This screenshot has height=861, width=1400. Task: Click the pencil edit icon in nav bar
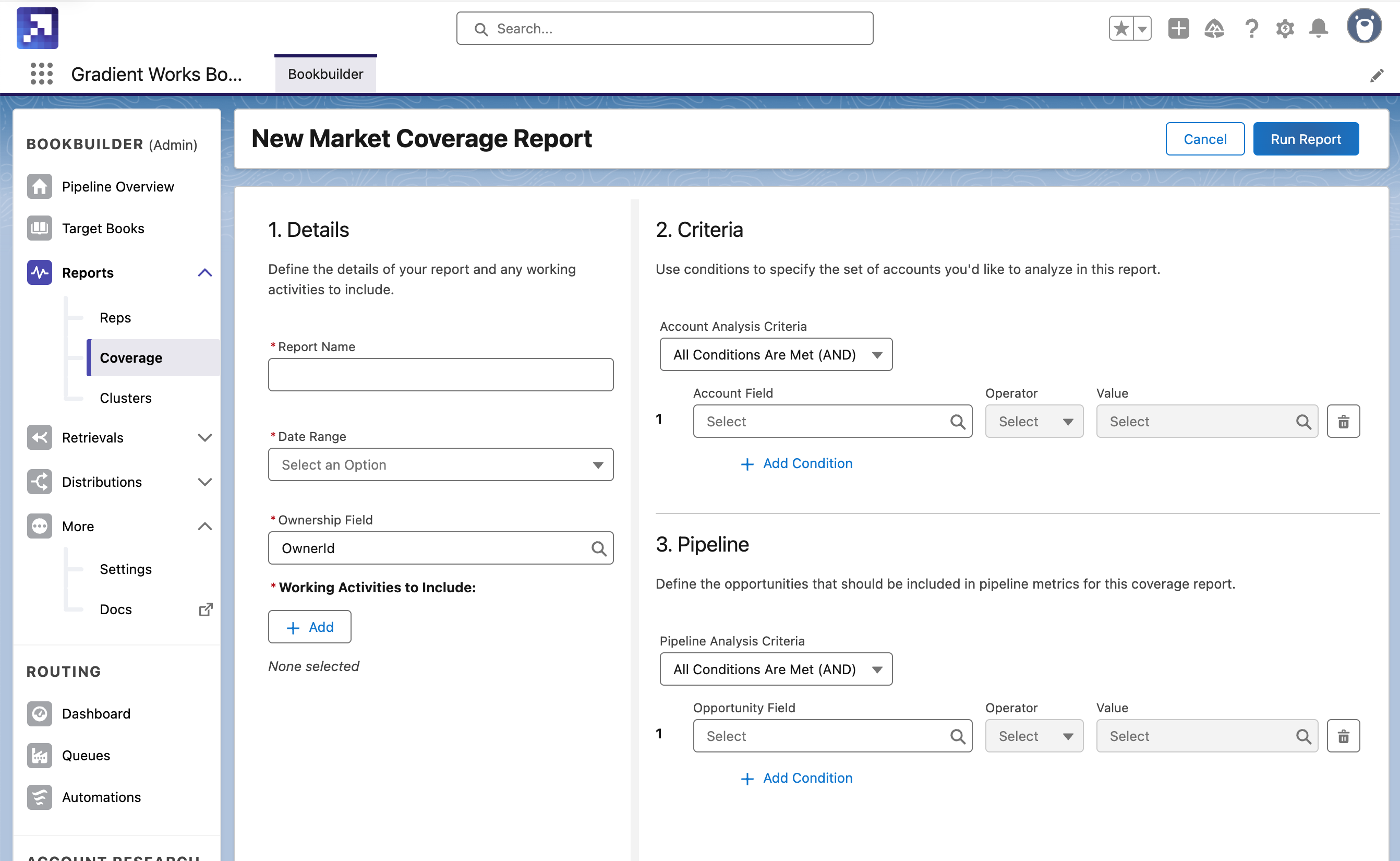tap(1376, 76)
